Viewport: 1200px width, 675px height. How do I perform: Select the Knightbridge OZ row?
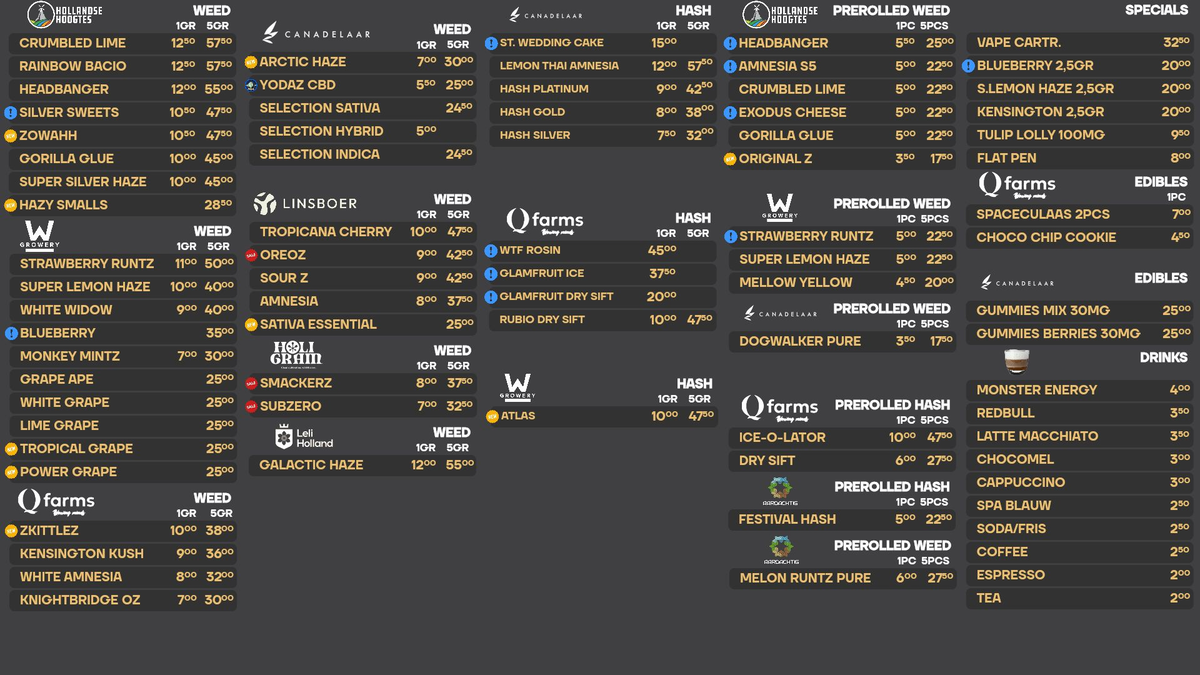point(123,600)
